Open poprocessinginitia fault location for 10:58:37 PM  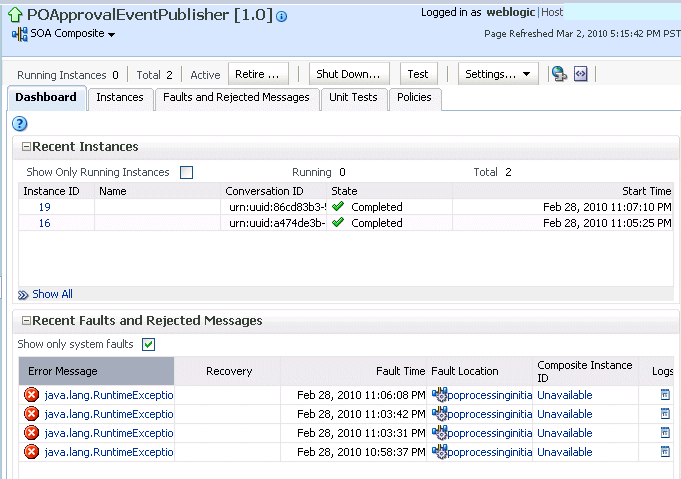pyautogui.click(x=489, y=453)
